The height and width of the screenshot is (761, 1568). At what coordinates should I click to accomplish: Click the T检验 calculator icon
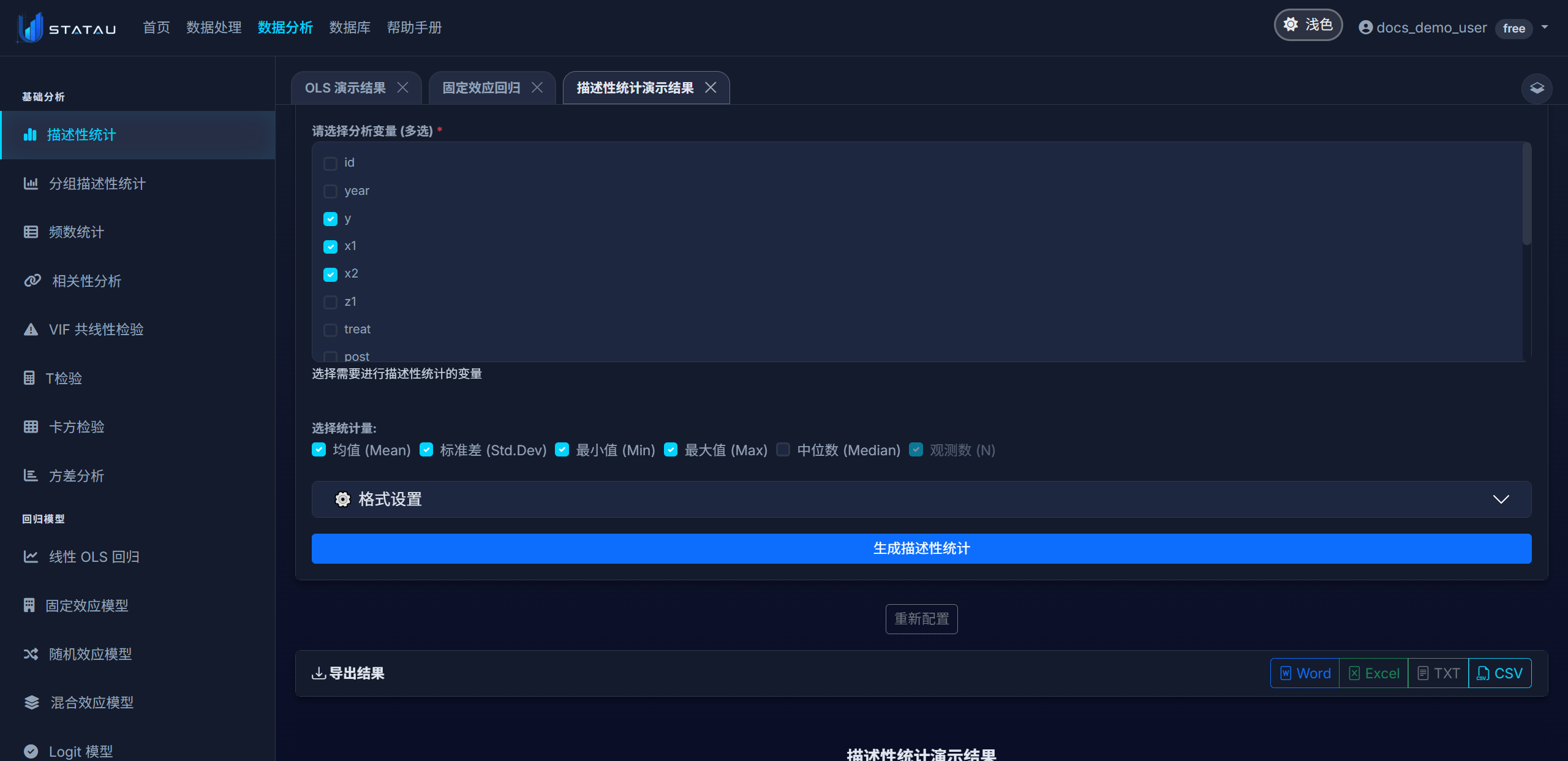pyautogui.click(x=29, y=378)
